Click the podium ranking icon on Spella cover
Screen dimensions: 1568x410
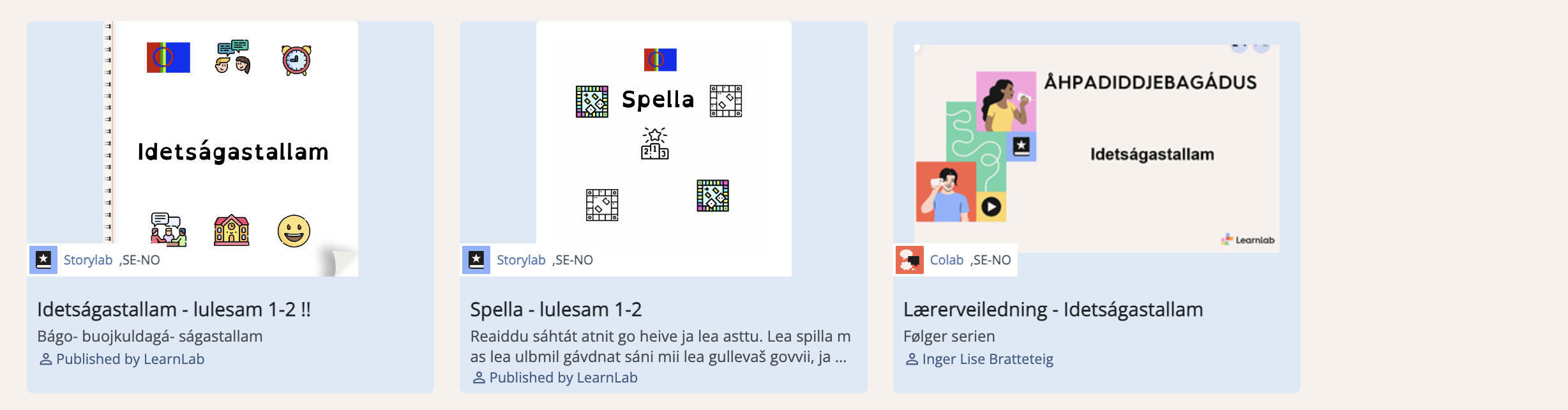point(654,144)
